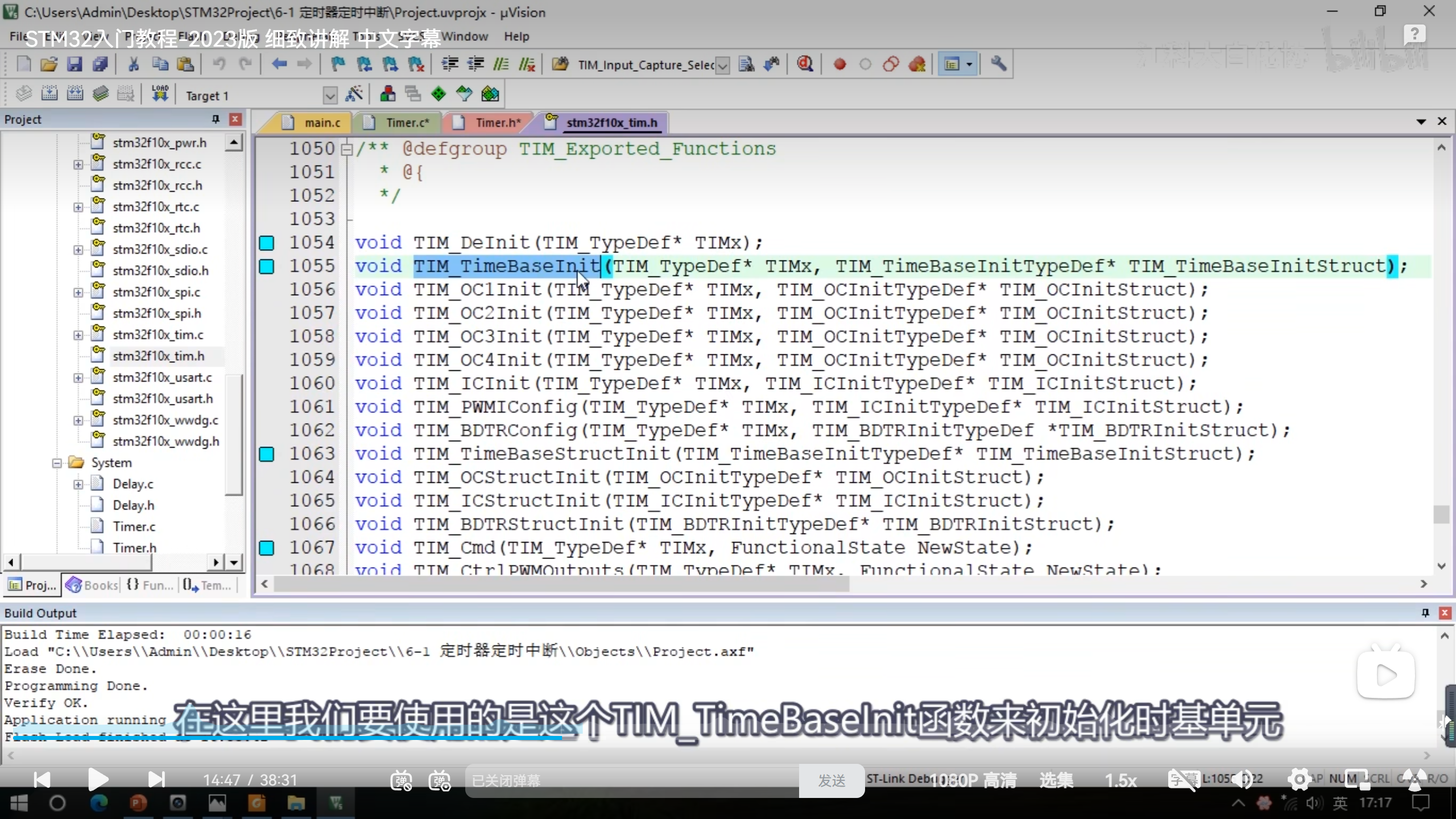Open the Help menu
This screenshot has height=819, width=1456.
(x=516, y=36)
